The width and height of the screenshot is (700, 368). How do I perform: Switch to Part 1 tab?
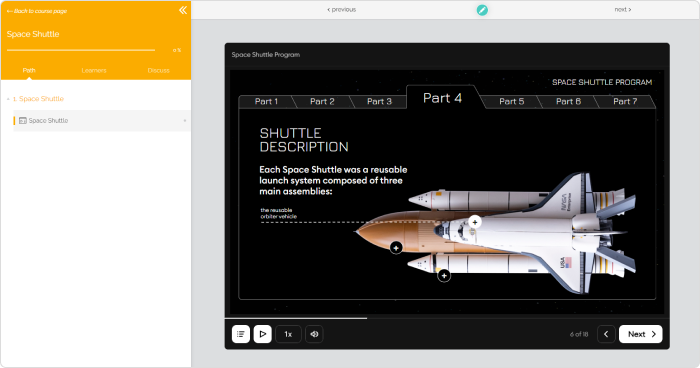267,101
